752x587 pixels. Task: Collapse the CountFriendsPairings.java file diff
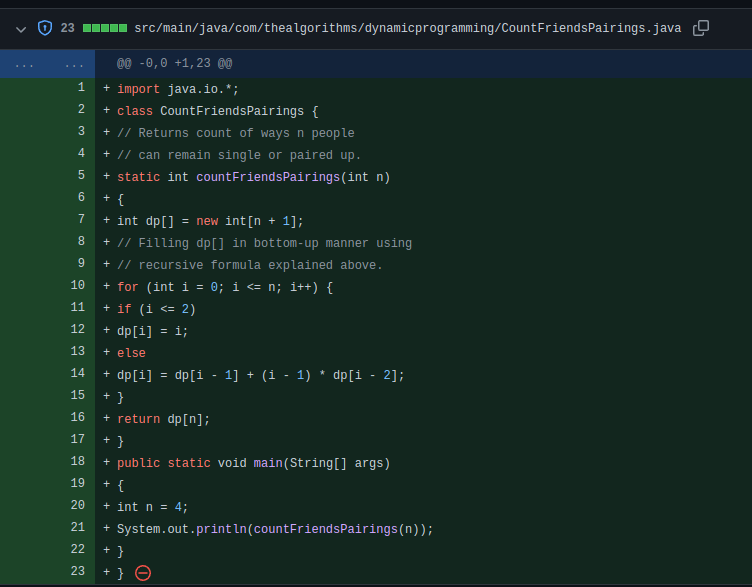click(x=21, y=29)
